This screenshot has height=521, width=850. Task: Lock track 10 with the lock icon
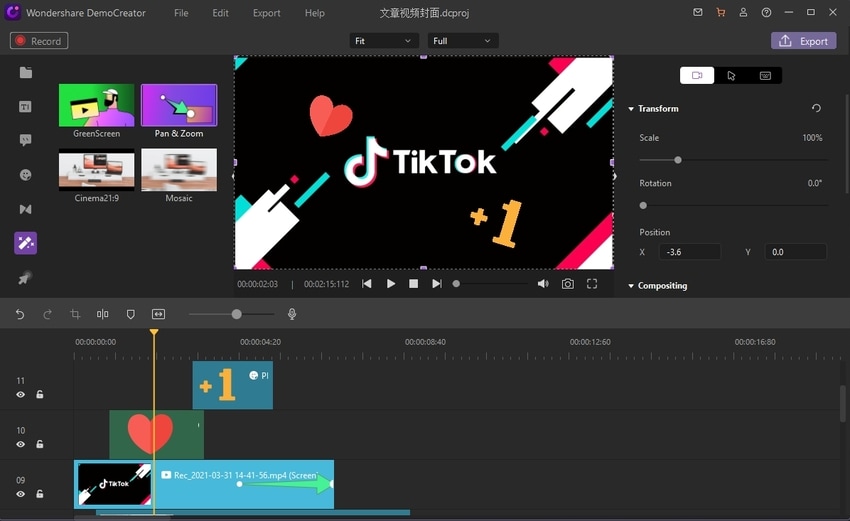[40, 444]
